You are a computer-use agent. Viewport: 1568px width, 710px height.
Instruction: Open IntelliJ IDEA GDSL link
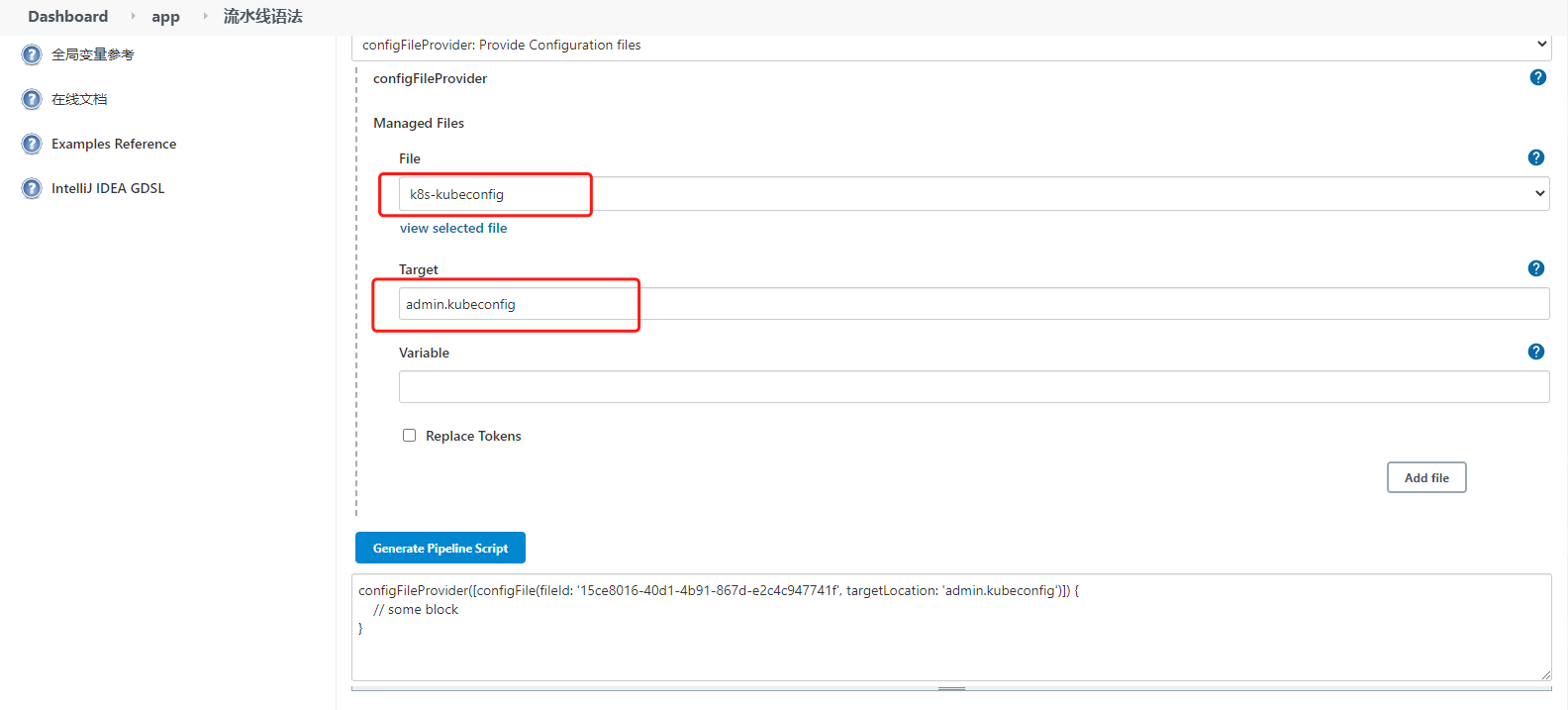point(108,188)
